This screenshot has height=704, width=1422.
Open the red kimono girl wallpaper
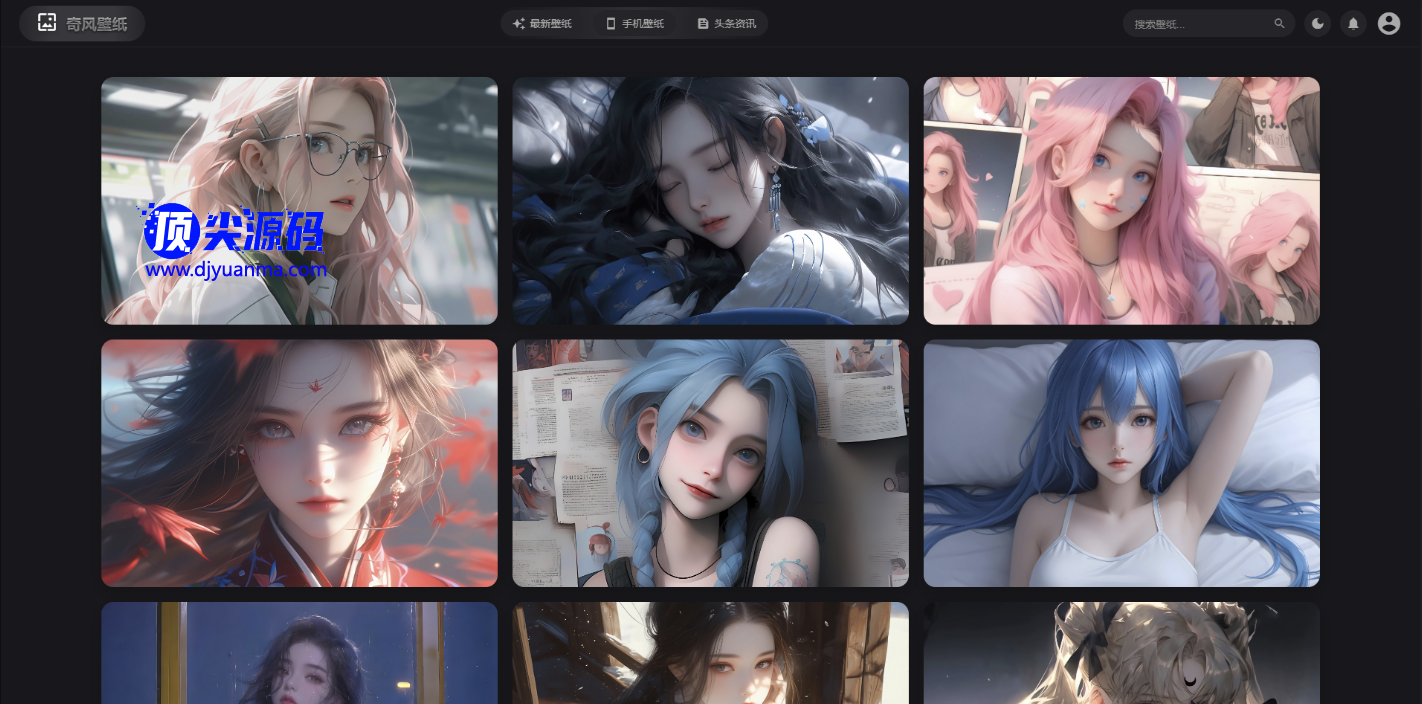[299, 462]
